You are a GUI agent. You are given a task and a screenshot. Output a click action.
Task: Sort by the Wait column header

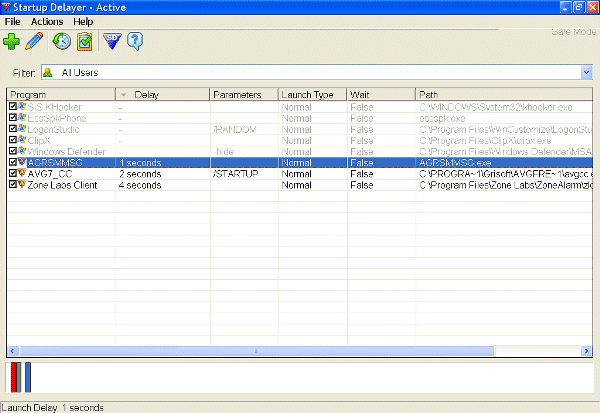tap(381, 95)
